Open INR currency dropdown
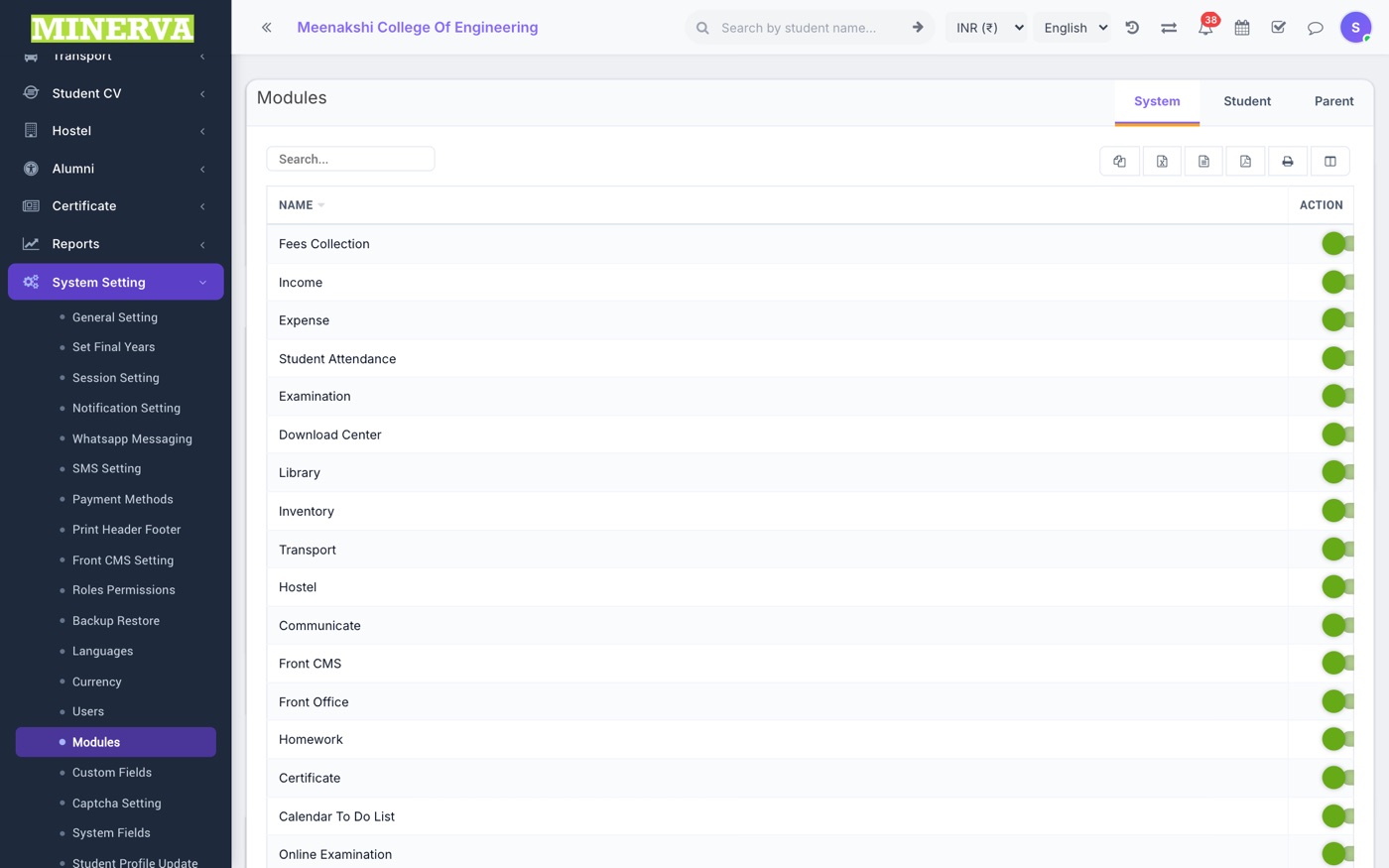Image resolution: width=1389 pixels, height=868 pixels. pyautogui.click(x=988, y=28)
